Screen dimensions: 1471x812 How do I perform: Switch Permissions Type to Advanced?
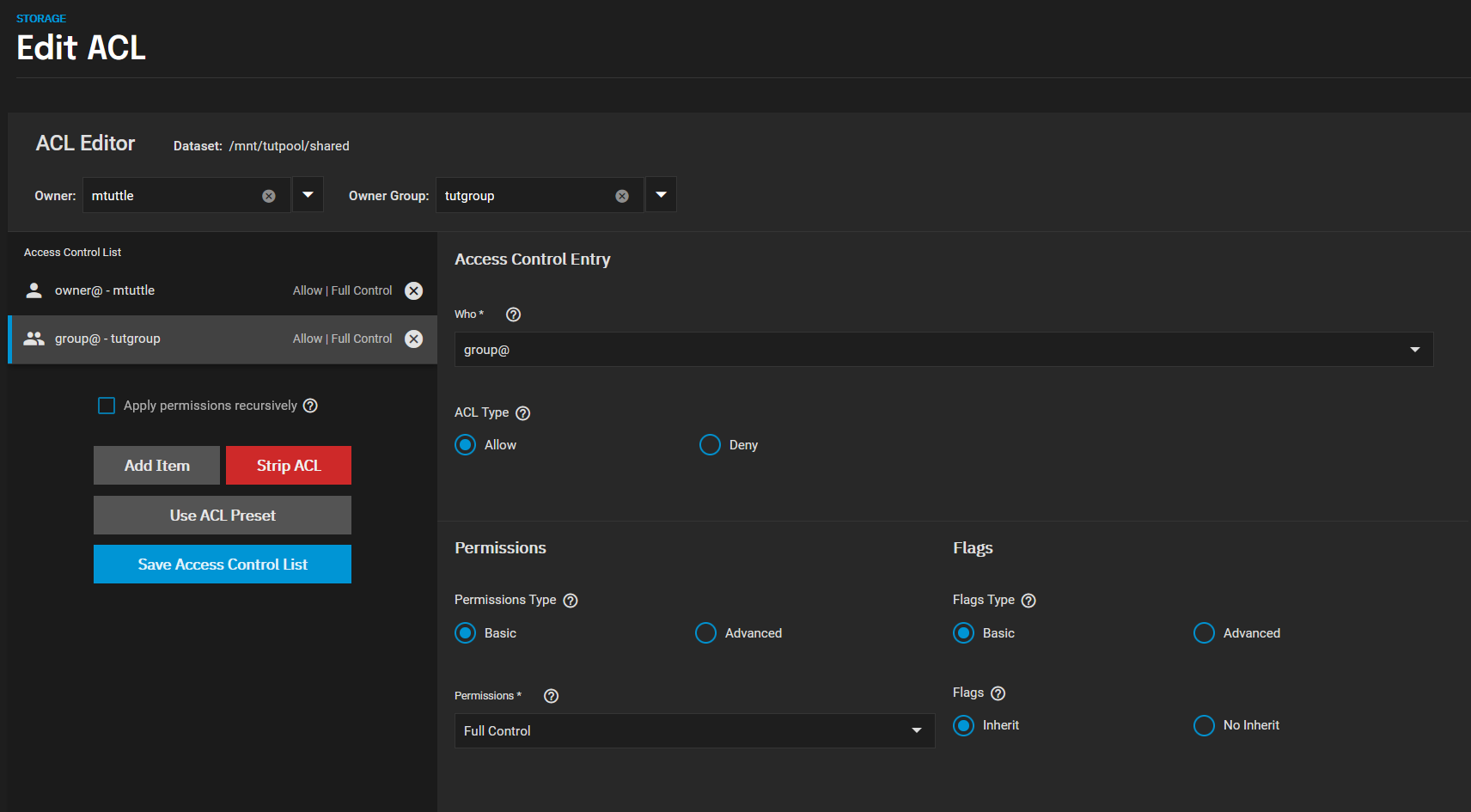705,632
